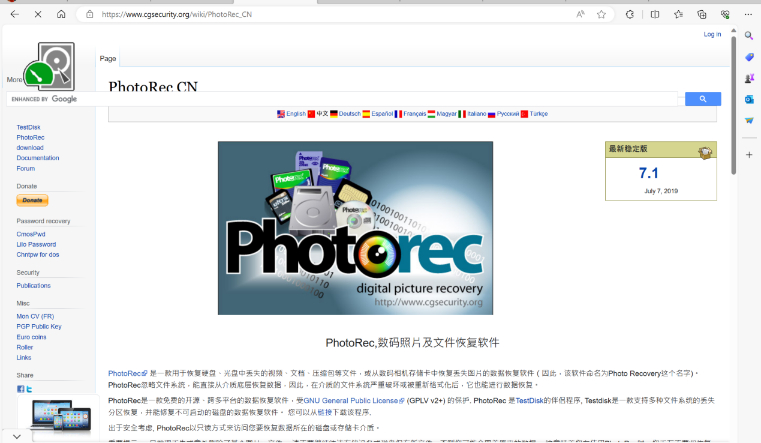This screenshot has height=443, width=761.
Task: Open the Chntpw for dos link
Action: pyautogui.click(x=38, y=254)
